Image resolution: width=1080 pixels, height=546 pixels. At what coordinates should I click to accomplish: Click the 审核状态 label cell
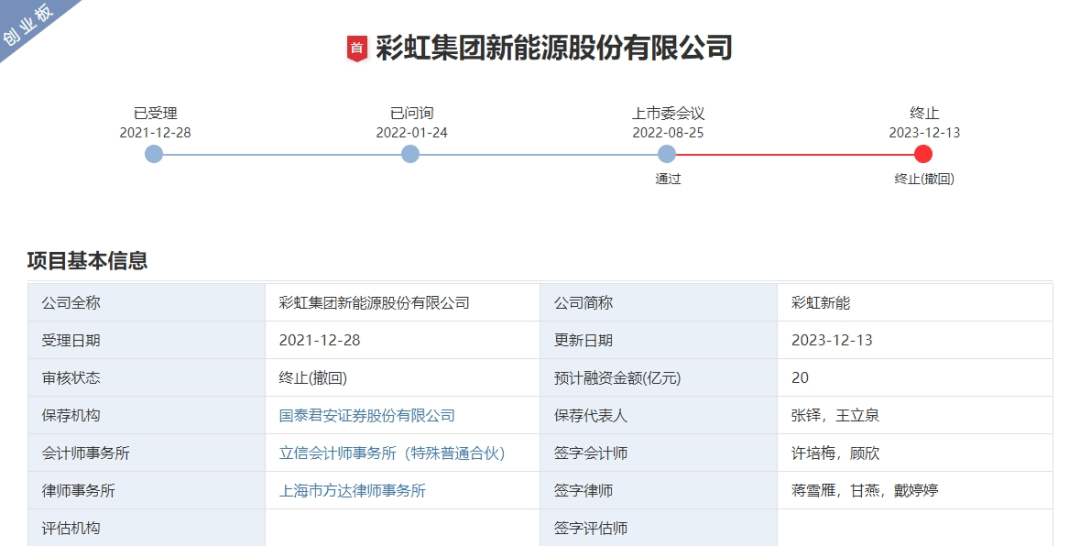pos(147,378)
